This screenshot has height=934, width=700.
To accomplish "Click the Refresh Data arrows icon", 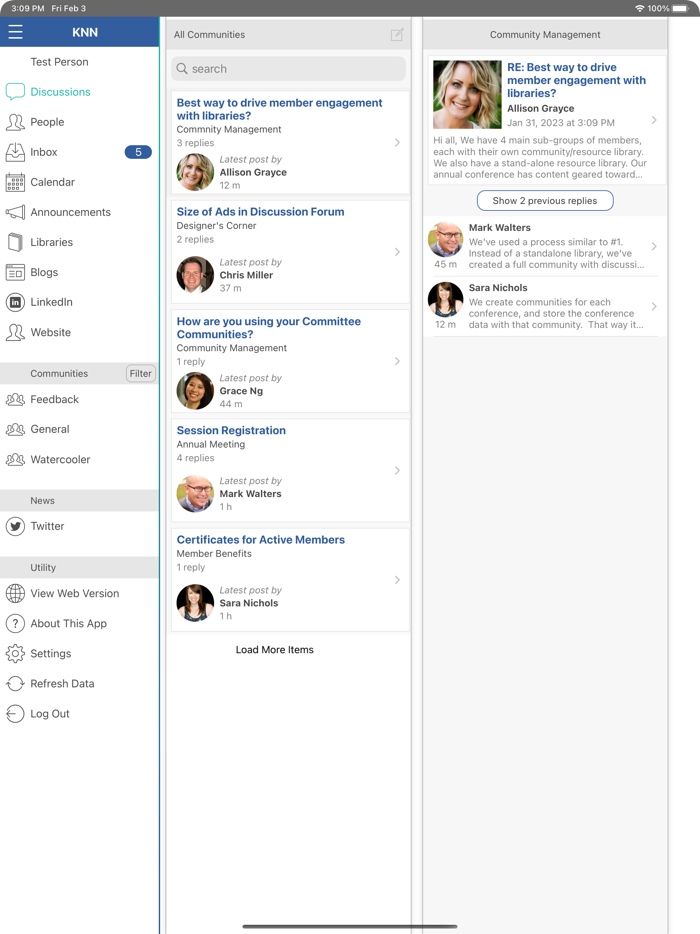I will coord(15,684).
